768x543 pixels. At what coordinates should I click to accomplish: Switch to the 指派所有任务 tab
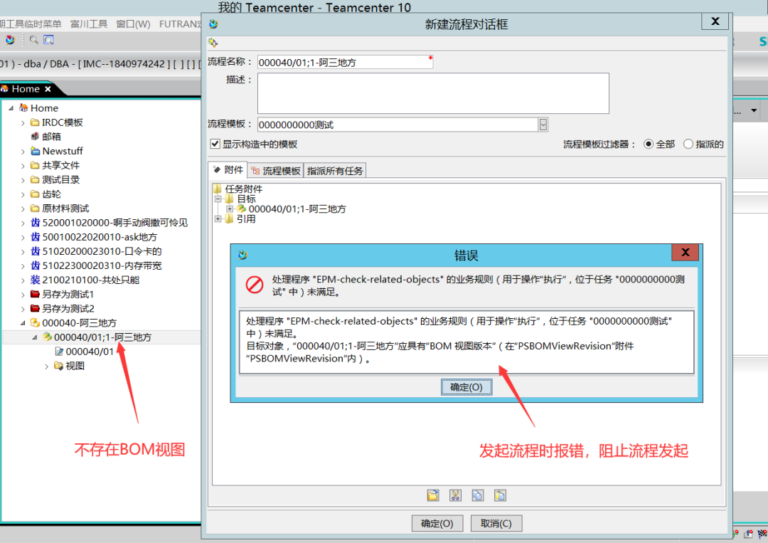(x=335, y=170)
